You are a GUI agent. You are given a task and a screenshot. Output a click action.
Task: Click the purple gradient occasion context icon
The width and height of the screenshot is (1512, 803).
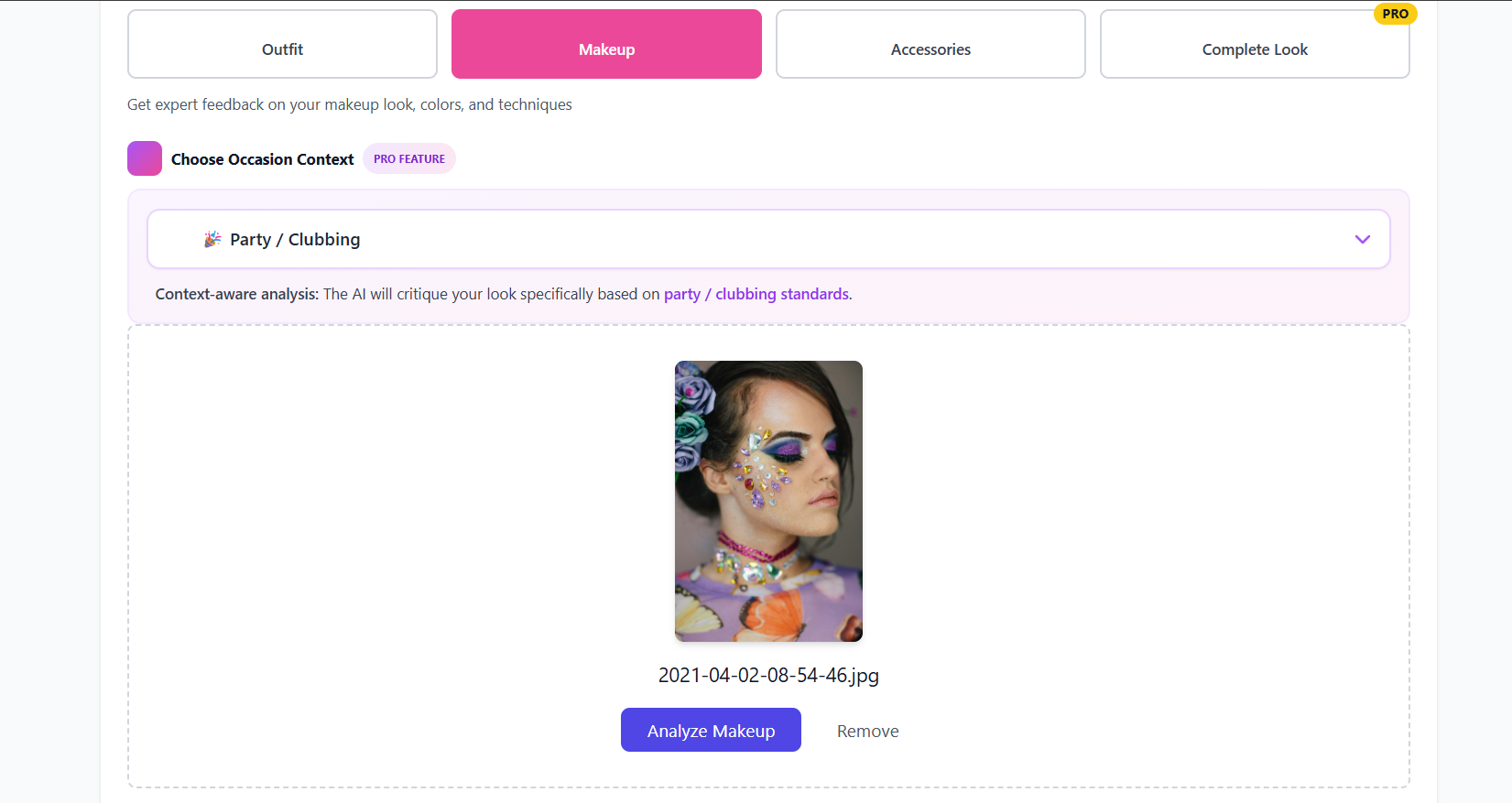pyautogui.click(x=144, y=157)
